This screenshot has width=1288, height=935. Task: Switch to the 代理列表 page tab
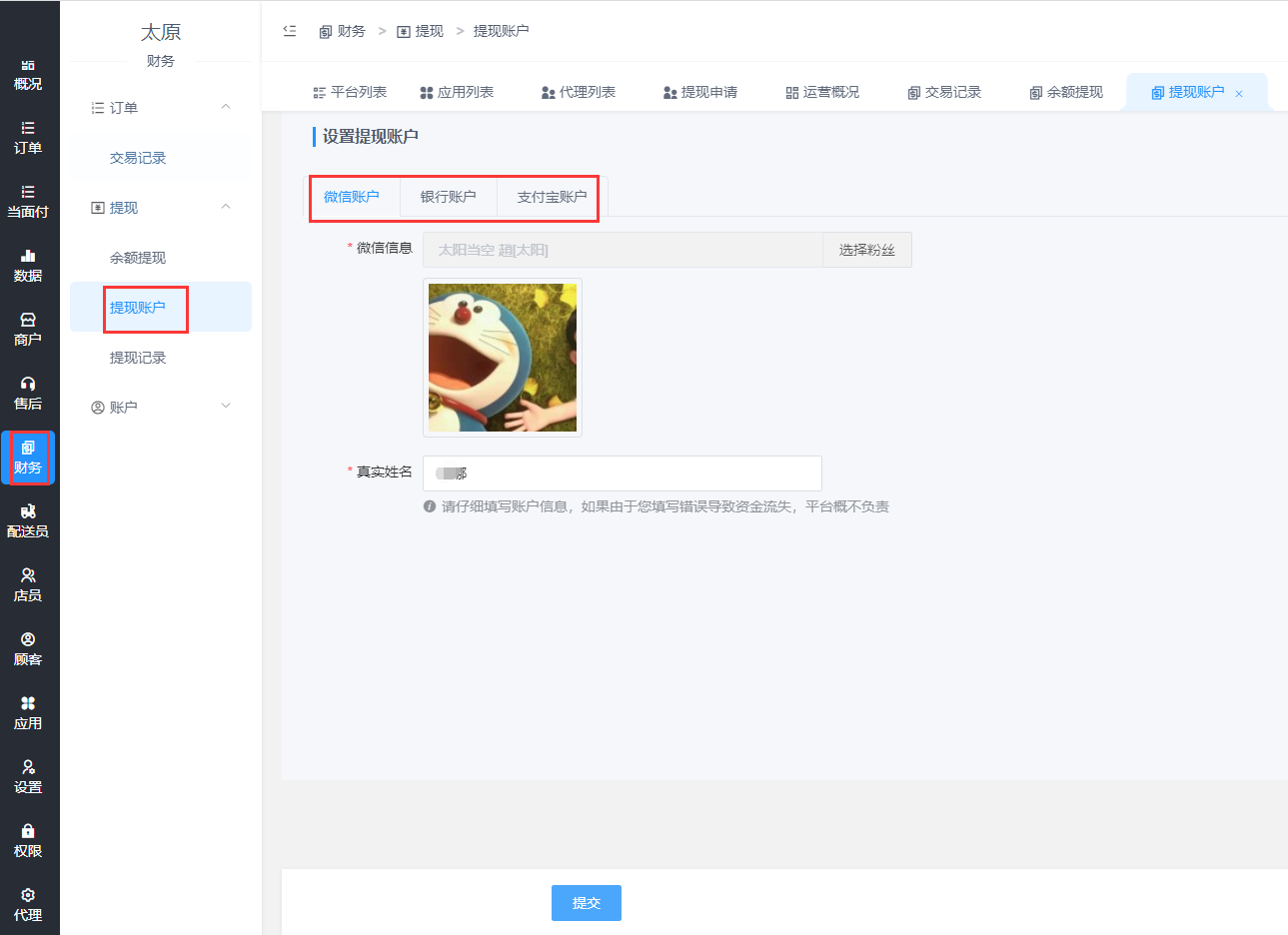[x=579, y=92]
